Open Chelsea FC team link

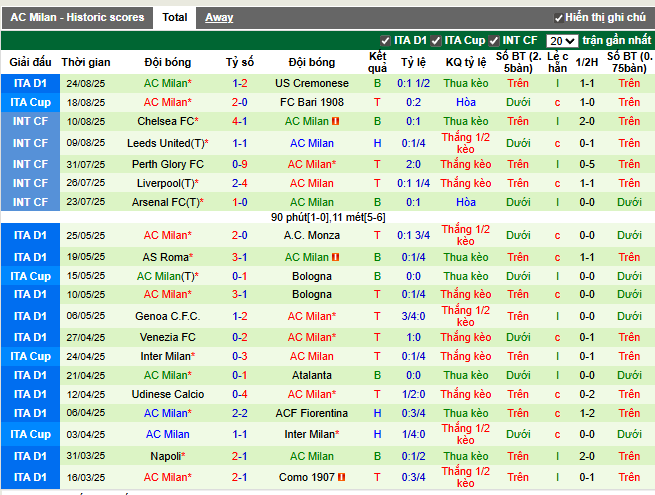point(165,121)
